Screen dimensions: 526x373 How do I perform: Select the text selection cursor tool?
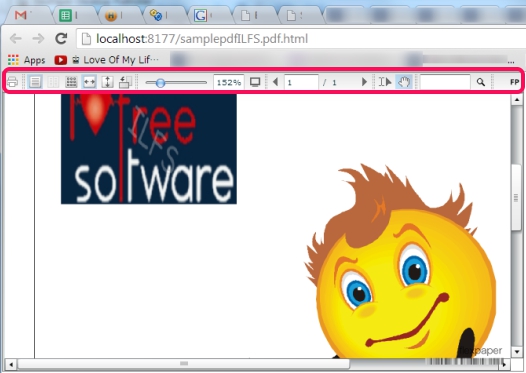pos(385,82)
